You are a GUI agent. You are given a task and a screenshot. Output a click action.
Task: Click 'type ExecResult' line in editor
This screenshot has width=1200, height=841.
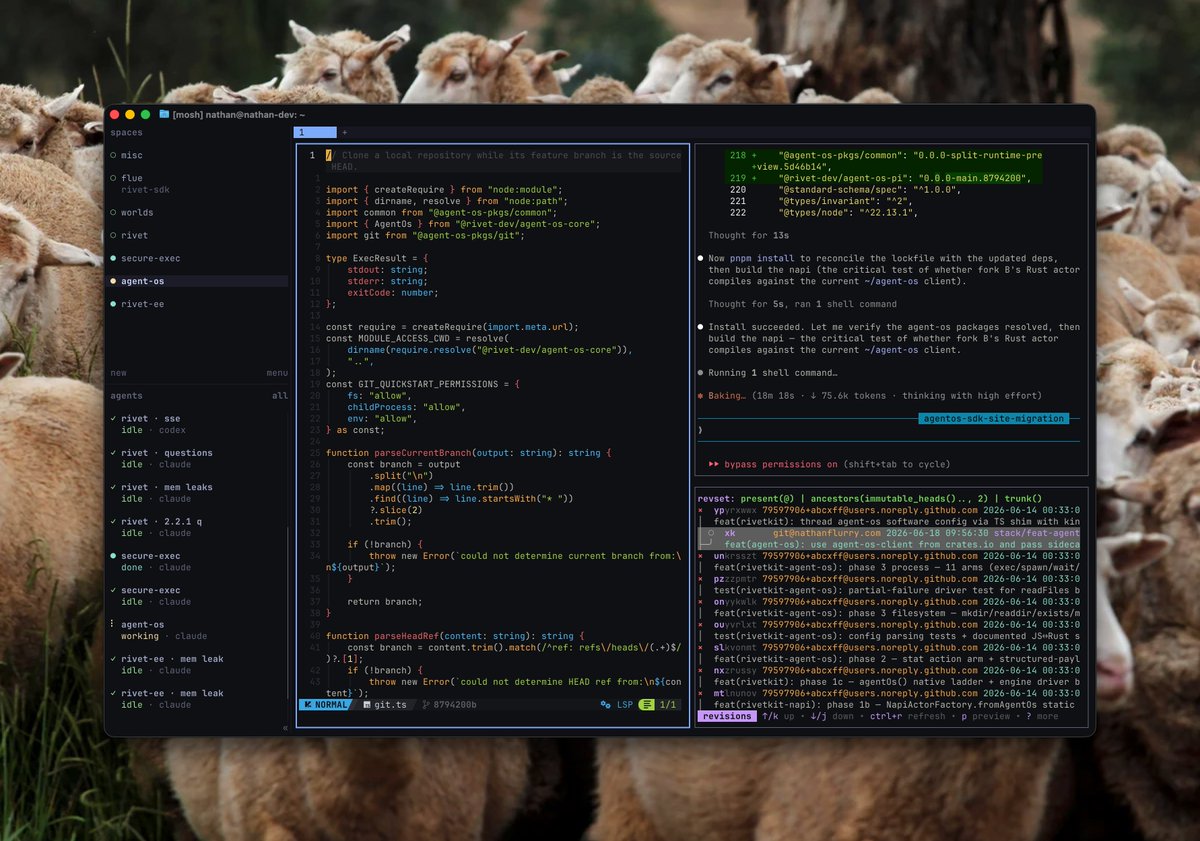(x=377, y=258)
